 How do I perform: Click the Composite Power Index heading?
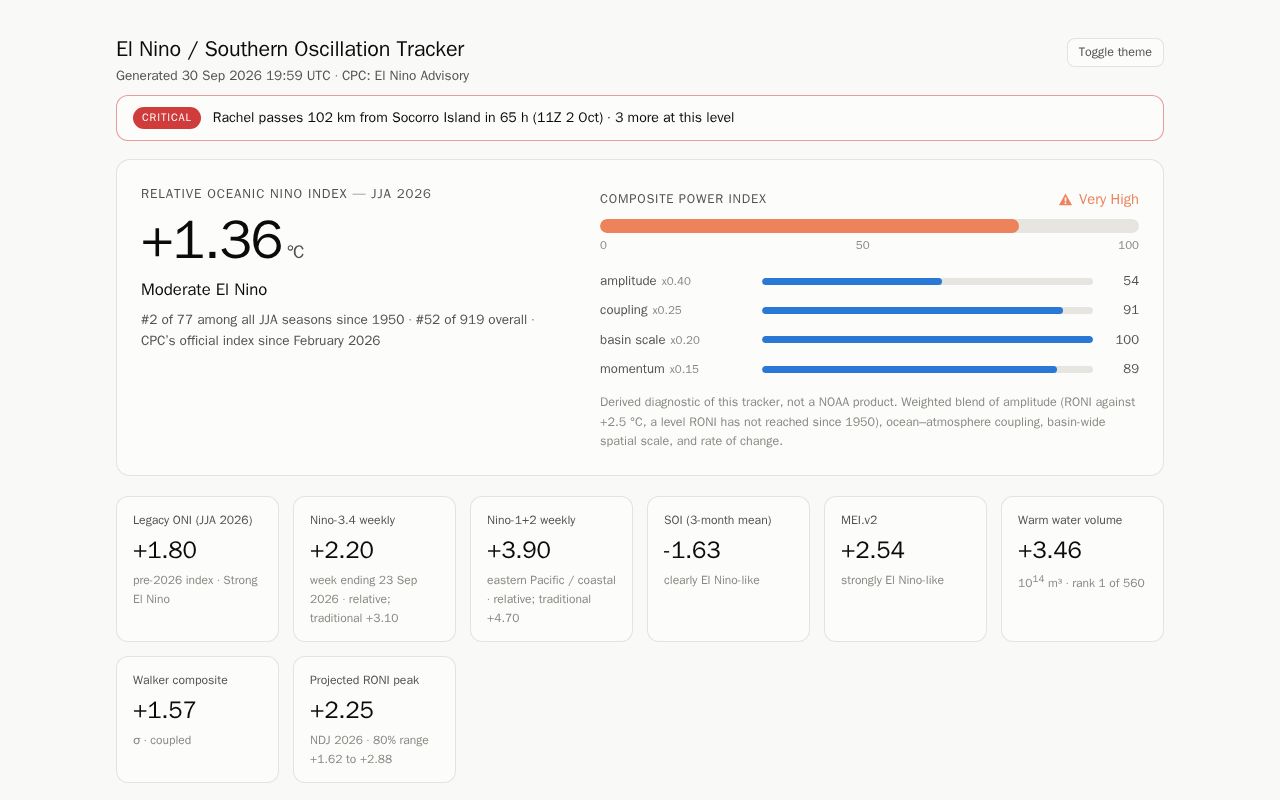click(683, 199)
